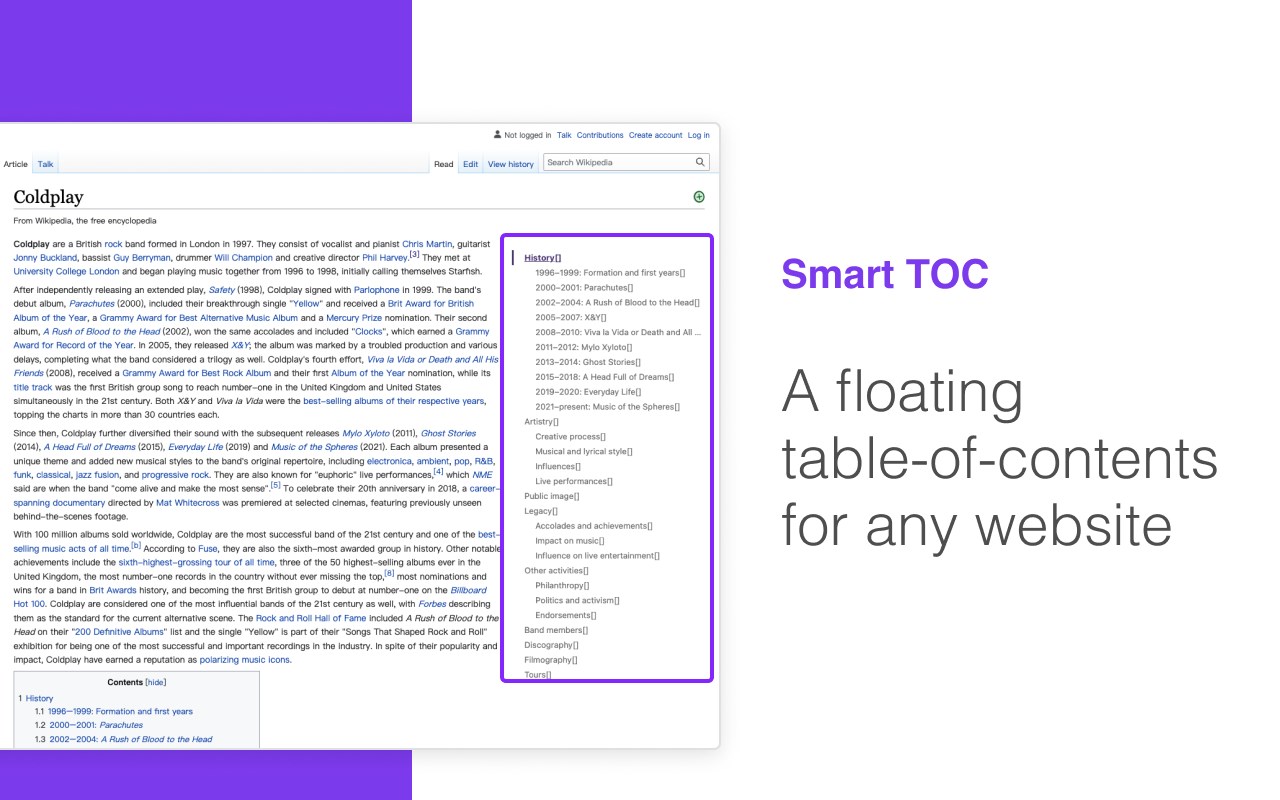Click the search magnifier icon in Wikipedia search
Image resolution: width=1280 pixels, height=800 pixels.
click(700, 162)
